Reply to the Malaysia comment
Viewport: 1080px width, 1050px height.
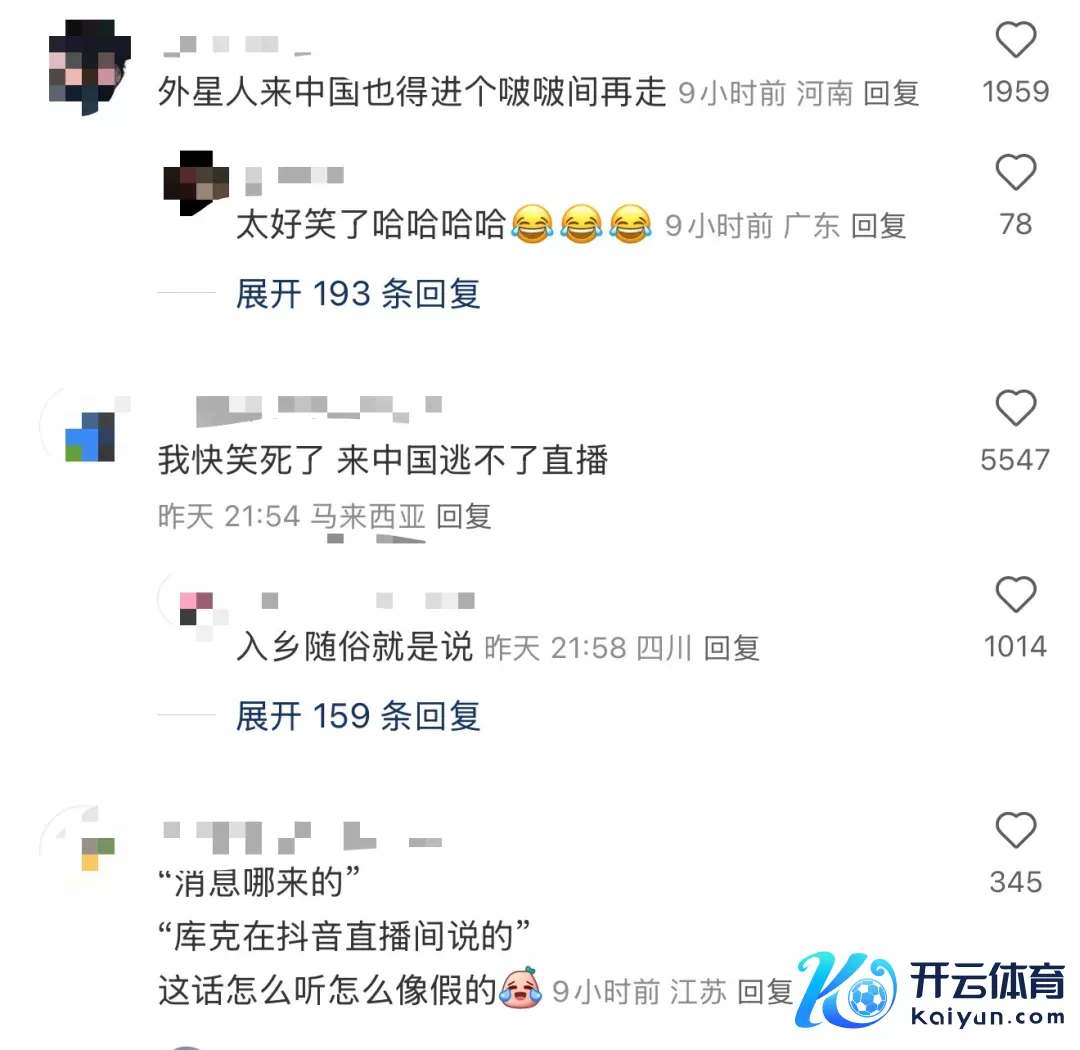point(464,517)
